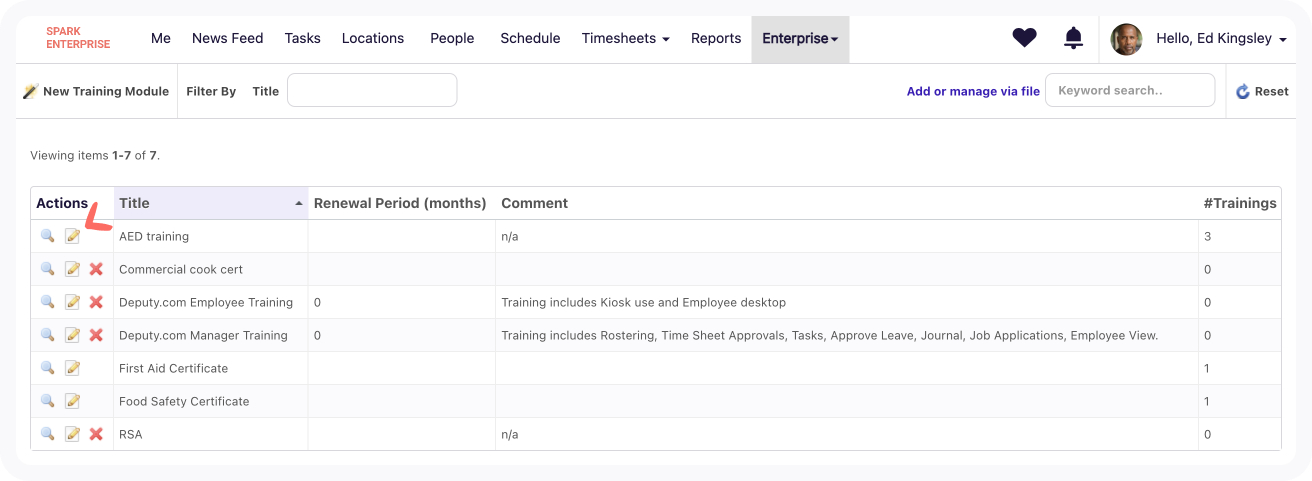Delete Deputy.com Employee Training module
Screen dimensions: 1312x481
click(x=96, y=302)
